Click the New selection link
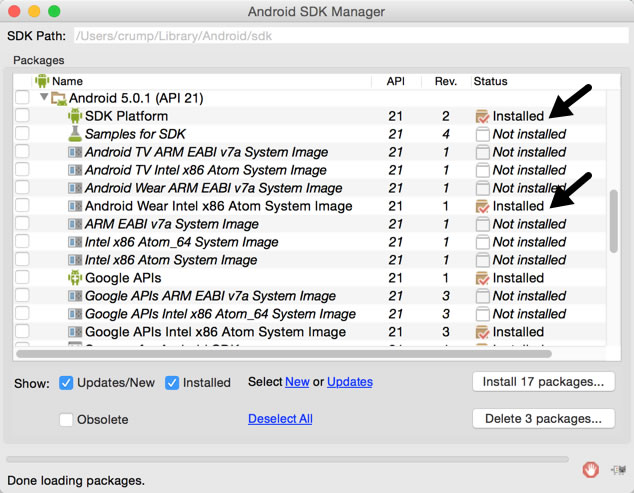Image resolution: width=634 pixels, height=493 pixels. tap(297, 382)
